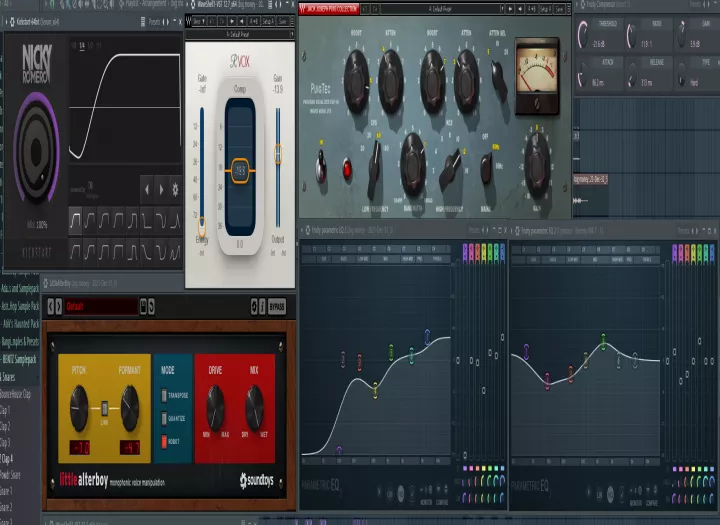Select BounceHouse Clap in the browser

15,394
